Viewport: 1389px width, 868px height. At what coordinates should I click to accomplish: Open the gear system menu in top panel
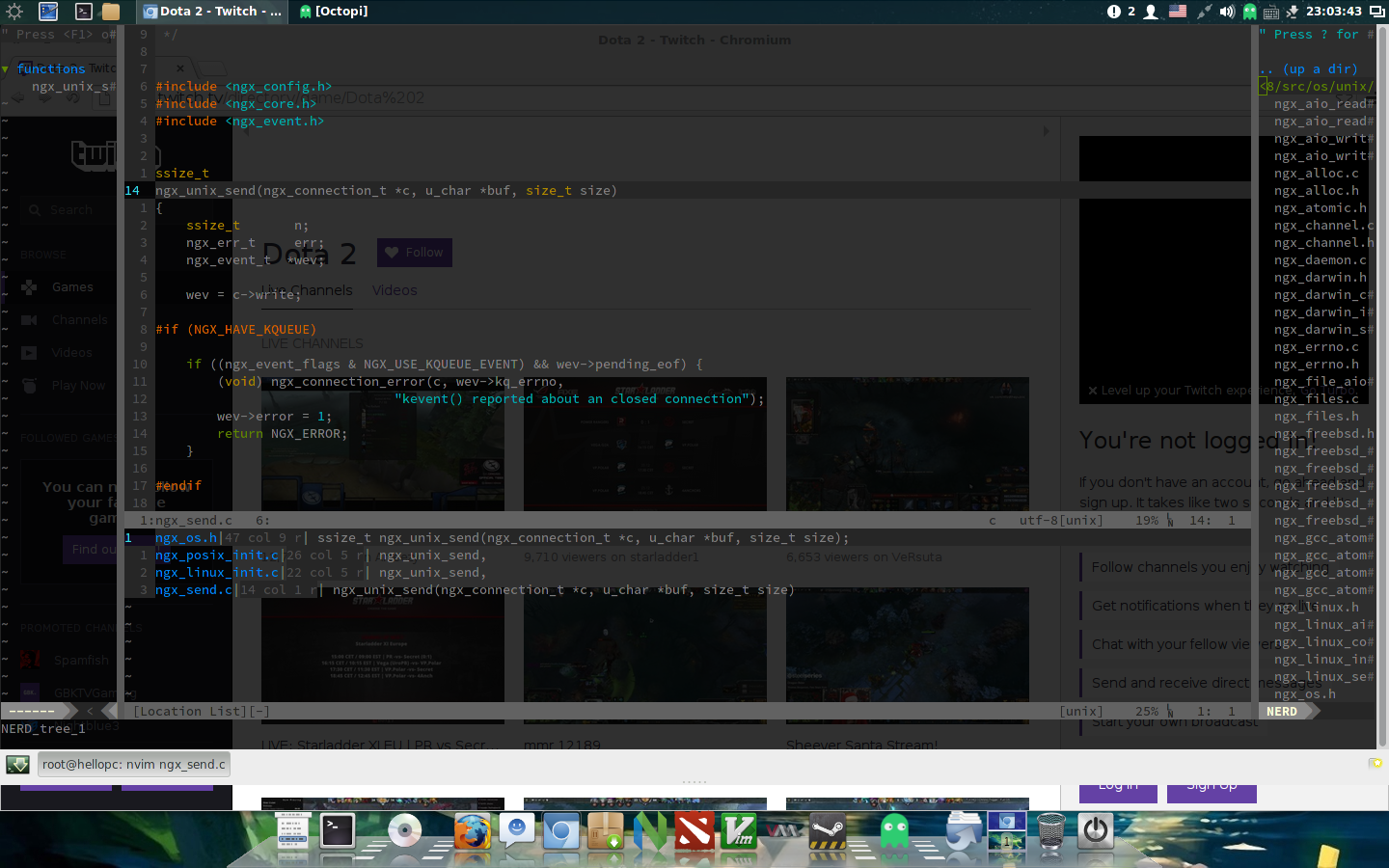click(x=14, y=12)
